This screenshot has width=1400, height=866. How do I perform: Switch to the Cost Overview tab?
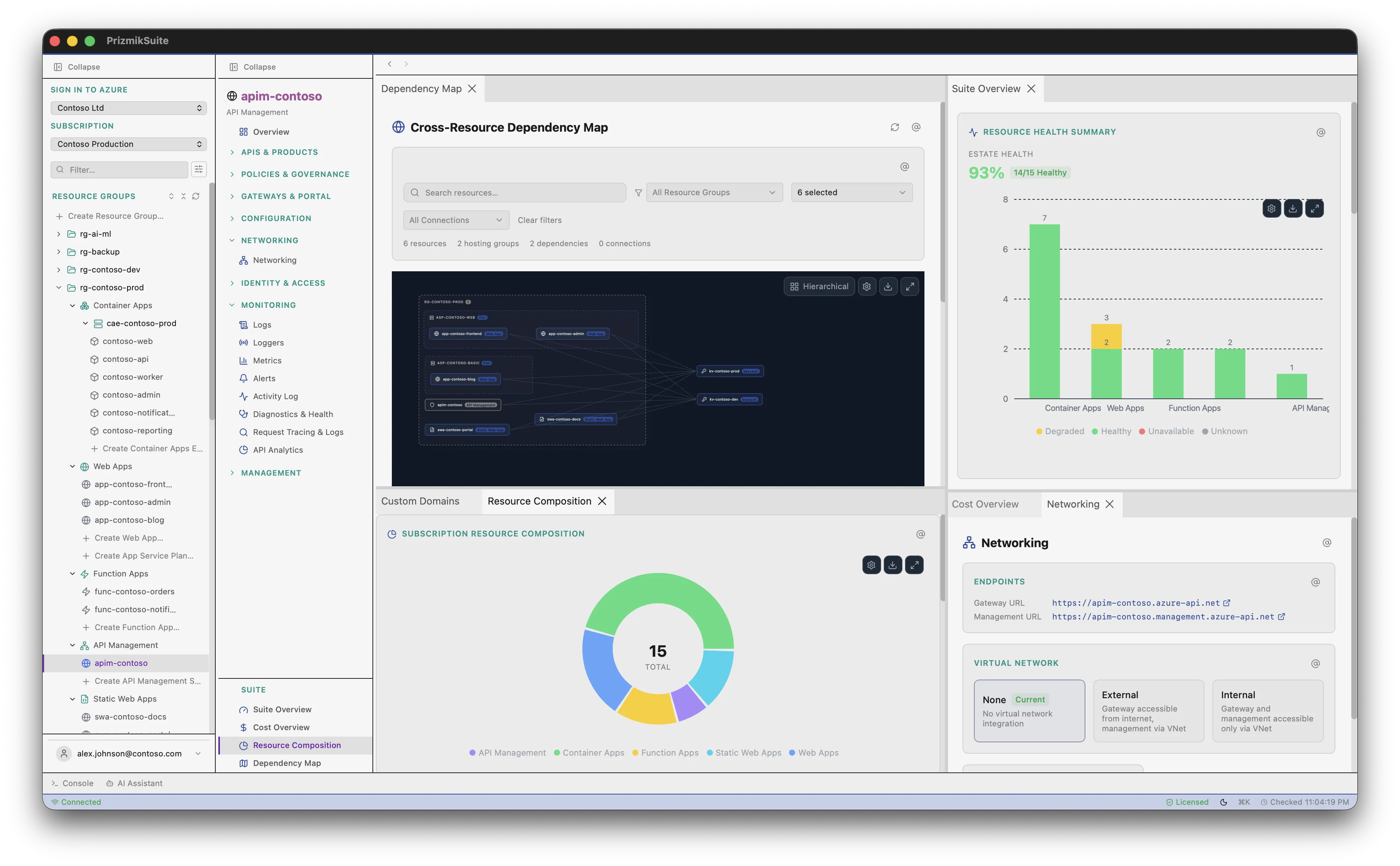point(985,504)
